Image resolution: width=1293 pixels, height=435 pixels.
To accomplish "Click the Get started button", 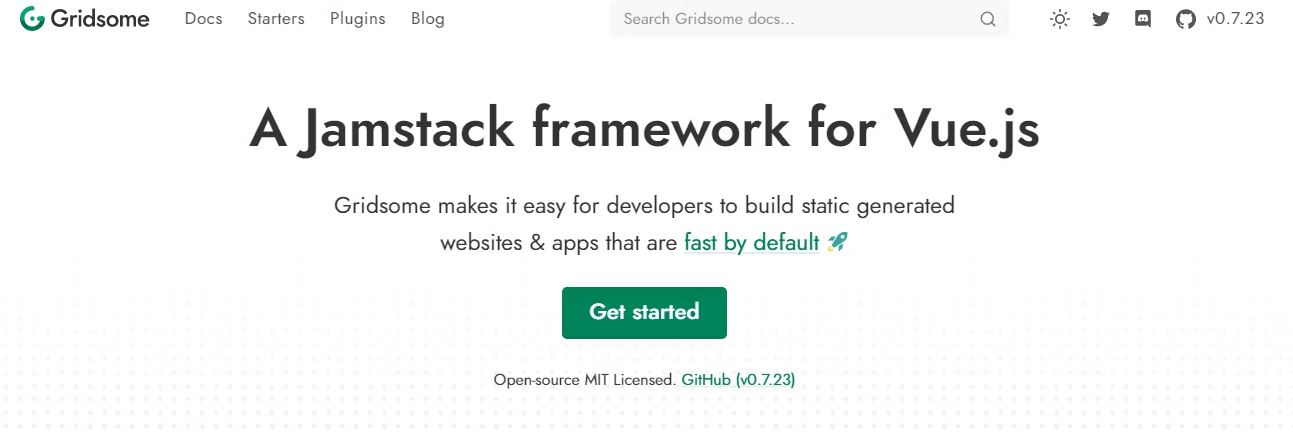I will pos(644,312).
